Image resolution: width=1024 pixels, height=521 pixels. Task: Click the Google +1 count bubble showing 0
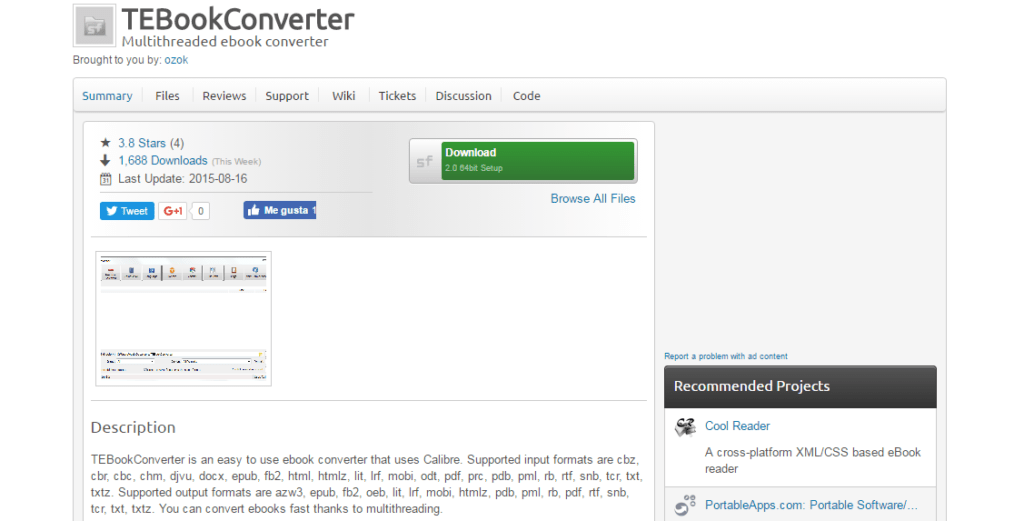pyautogui.click(x=200, y=211)
